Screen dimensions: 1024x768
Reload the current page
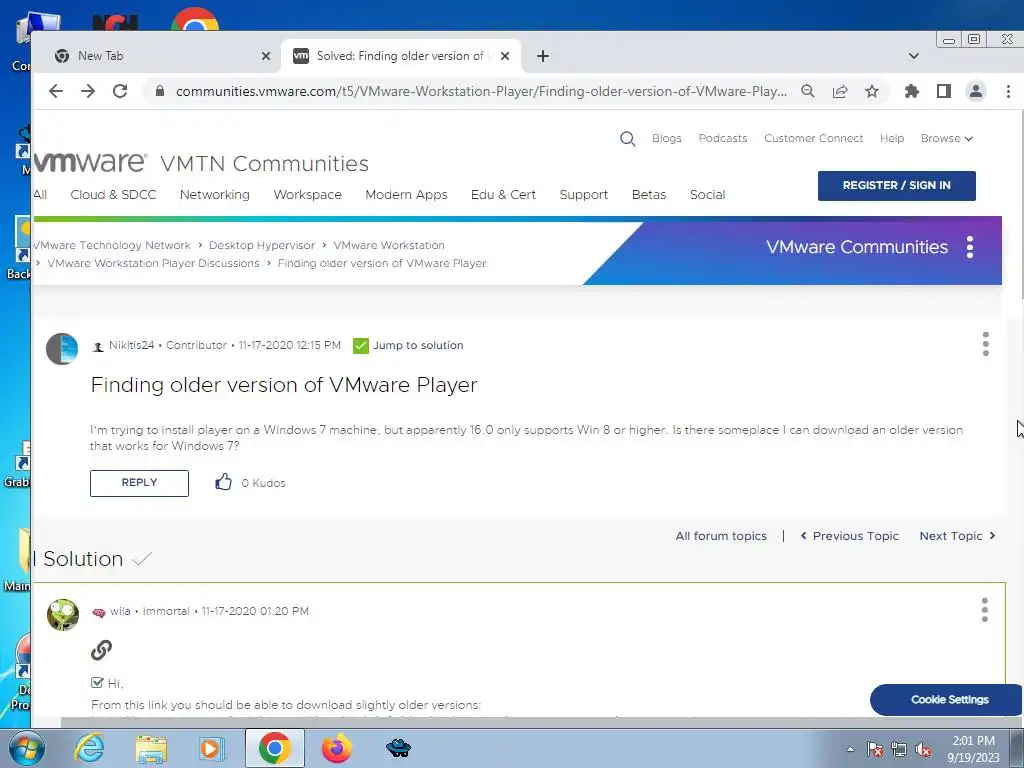click(x=120, y=91)
